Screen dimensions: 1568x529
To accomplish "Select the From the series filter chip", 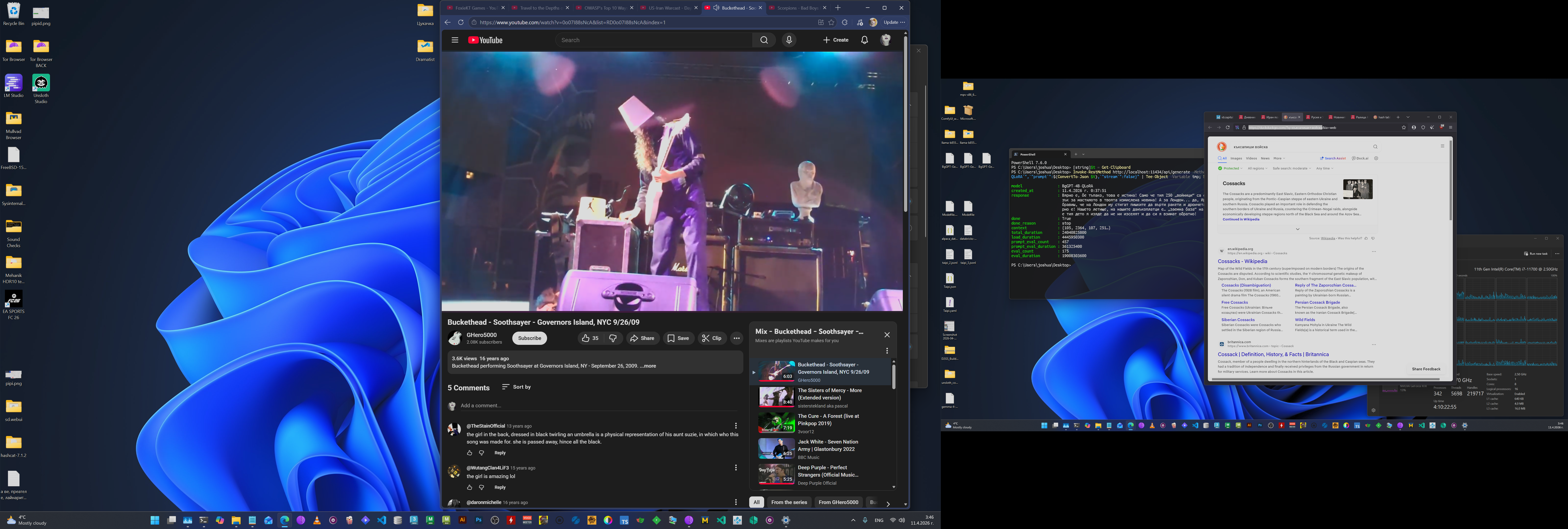I will tap(789, 502).
